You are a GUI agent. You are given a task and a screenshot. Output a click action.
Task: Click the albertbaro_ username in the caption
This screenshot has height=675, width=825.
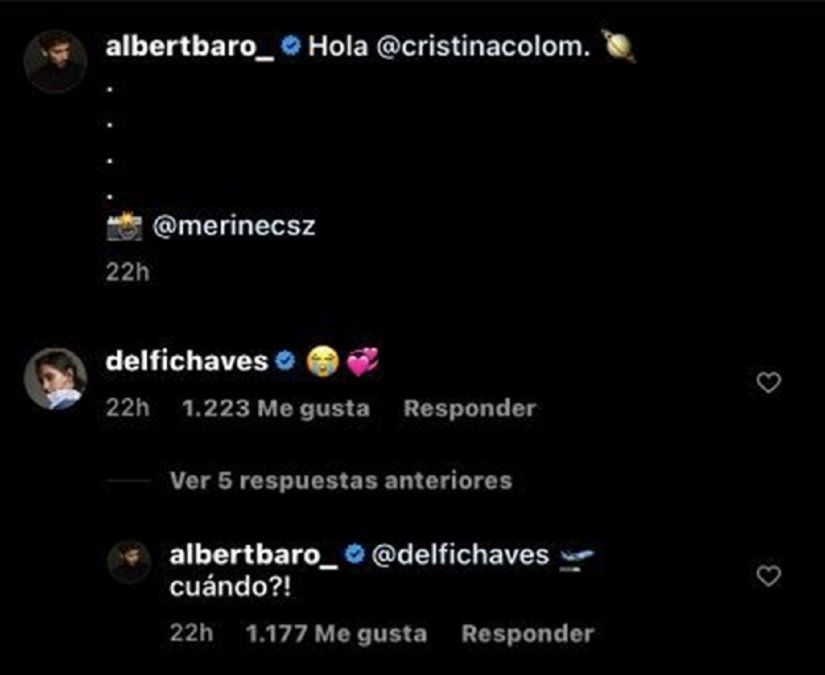pyautogui.click(x=190, y=46)
